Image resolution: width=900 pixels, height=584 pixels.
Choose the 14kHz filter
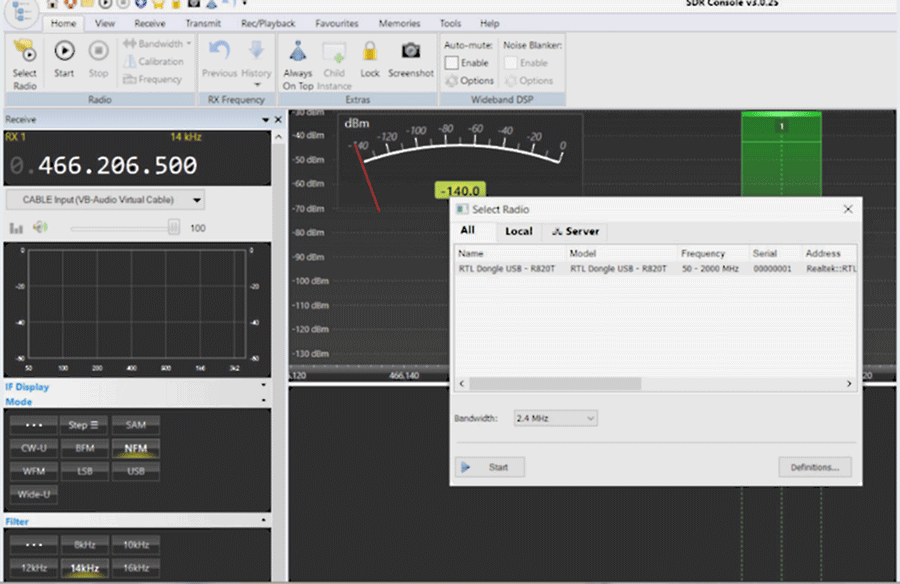tap(84, 568)
